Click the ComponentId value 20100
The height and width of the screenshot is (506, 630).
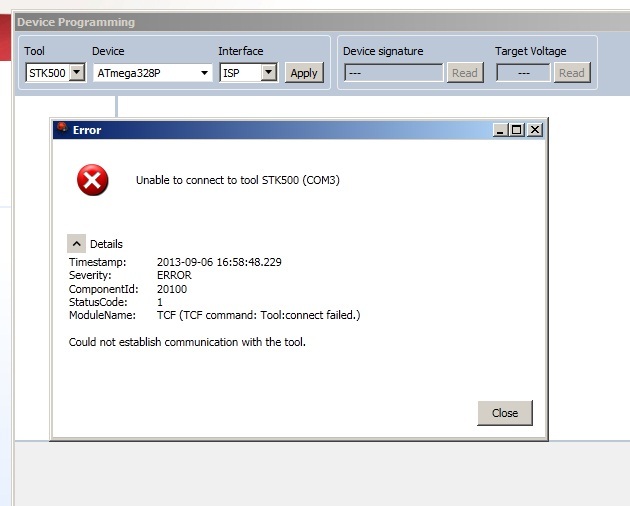(x=172, y=289)
